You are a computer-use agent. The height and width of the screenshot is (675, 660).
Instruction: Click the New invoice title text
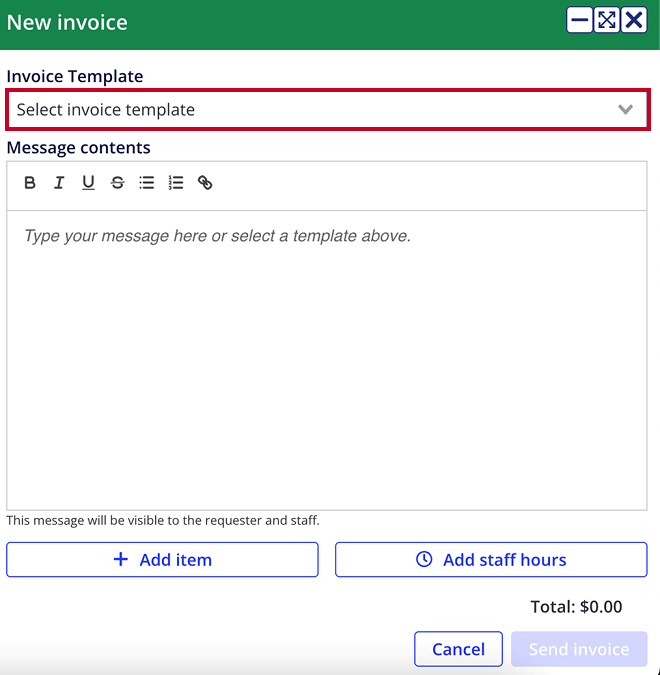coord(67,22)
